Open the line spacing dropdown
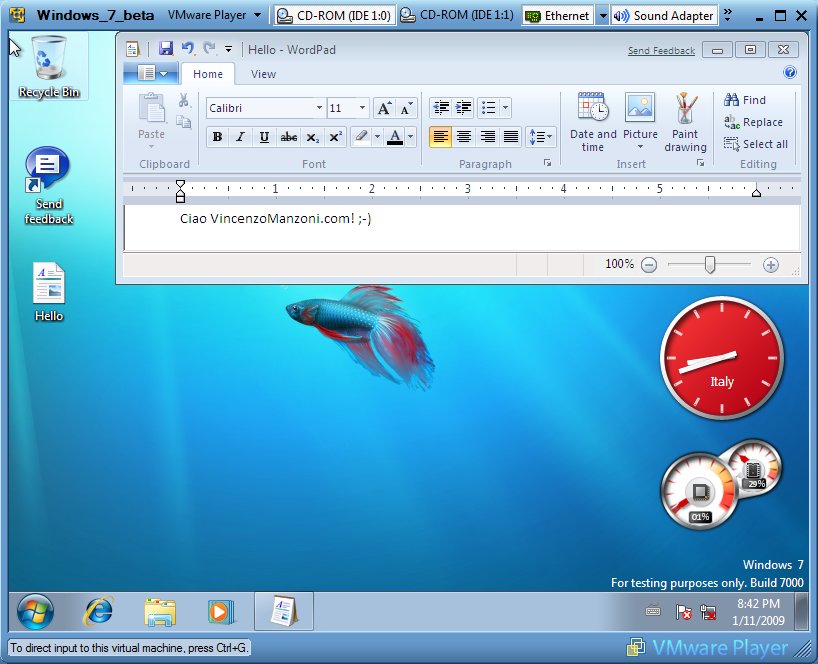Image resolution: width=818 pixels, height=664 pixels. 540,137
